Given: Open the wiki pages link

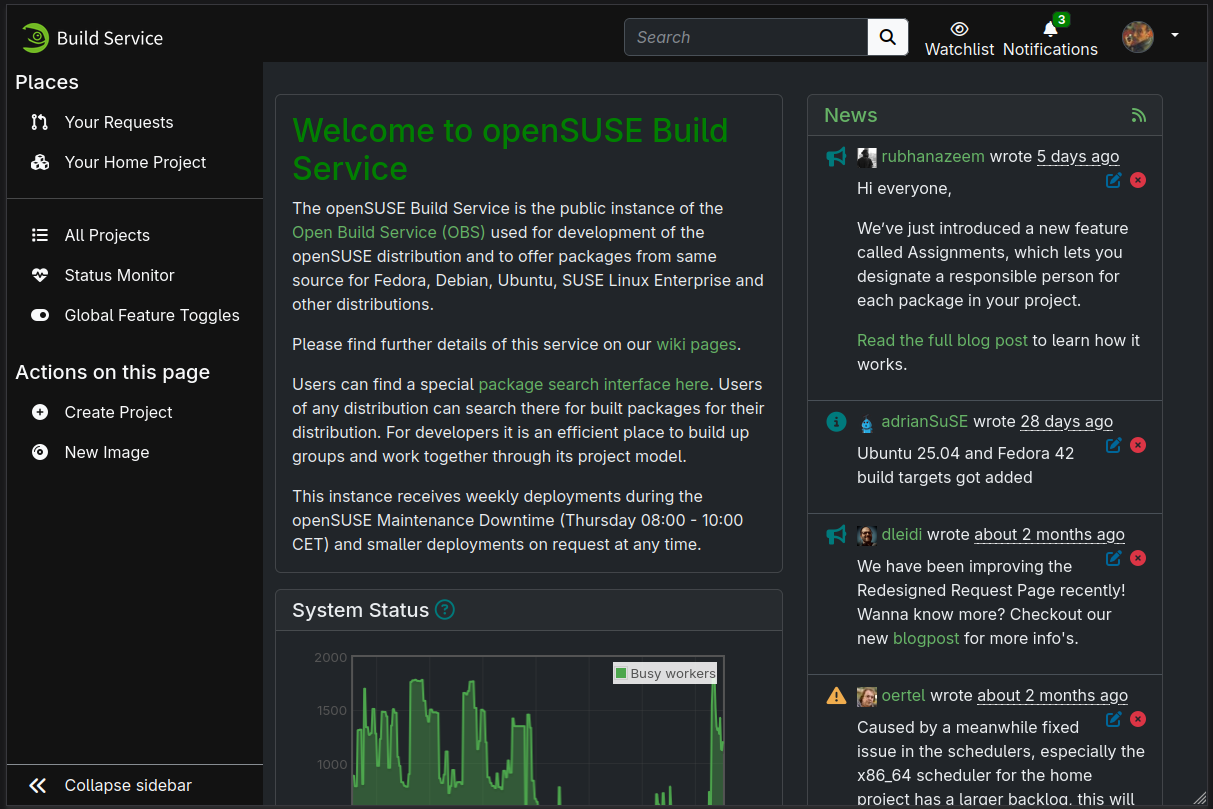Looking at the screenshot, I should [696, 344].
